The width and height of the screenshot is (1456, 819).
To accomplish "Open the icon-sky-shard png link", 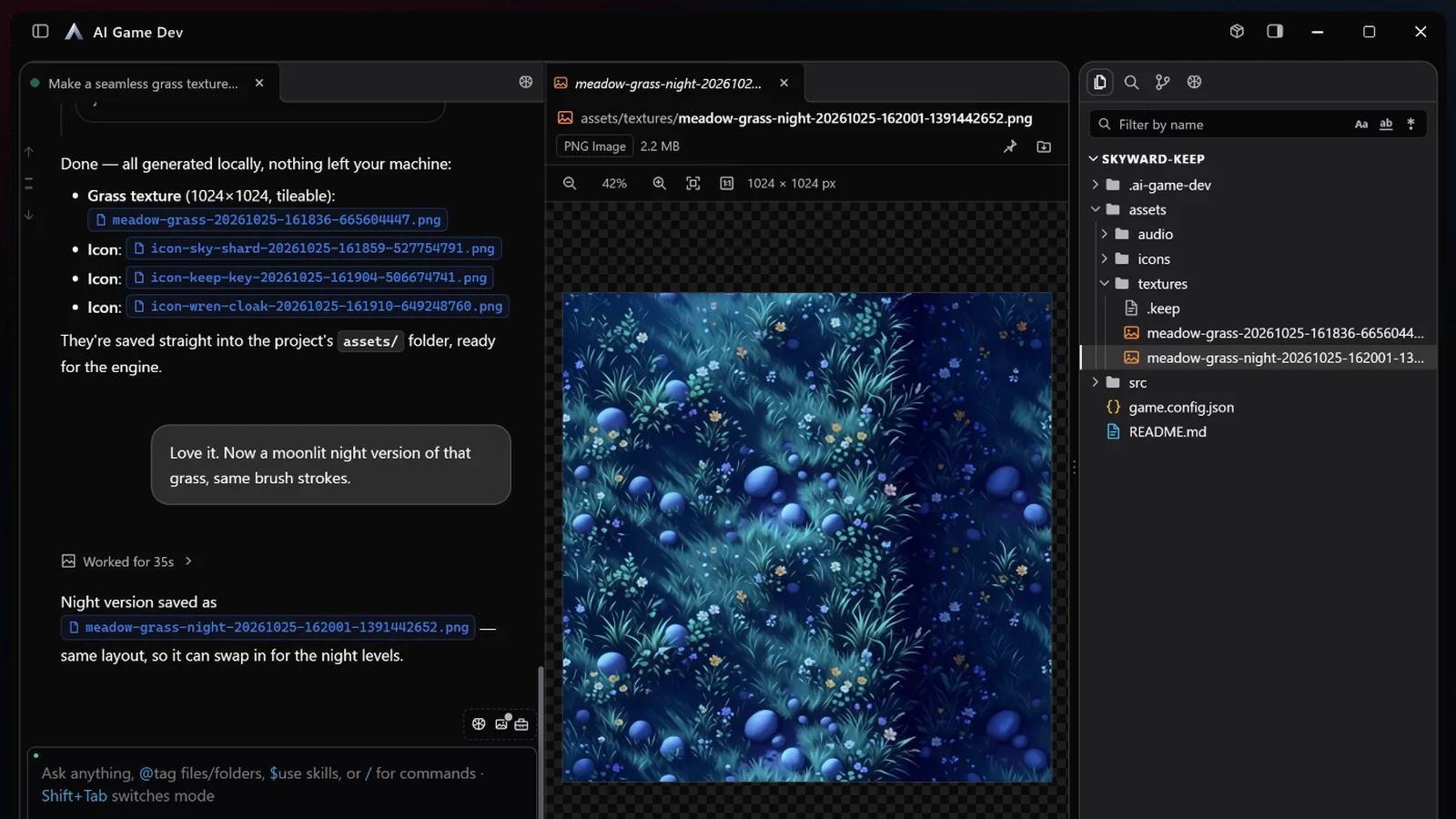I will pyautogui.click(x=314, y=248).
